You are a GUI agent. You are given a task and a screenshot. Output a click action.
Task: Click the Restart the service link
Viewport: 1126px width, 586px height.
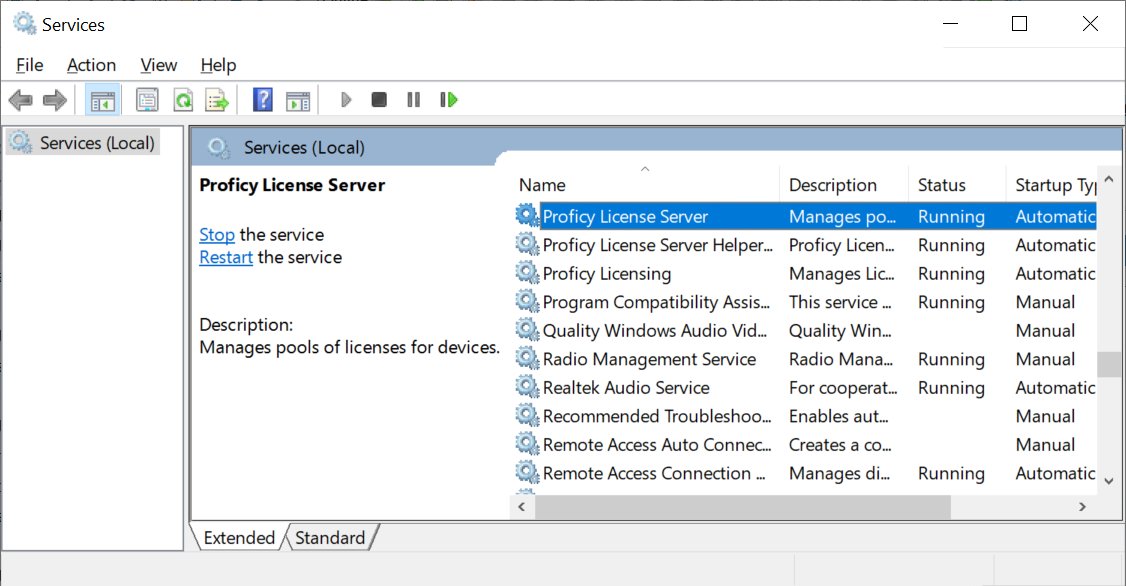[226, 257]
